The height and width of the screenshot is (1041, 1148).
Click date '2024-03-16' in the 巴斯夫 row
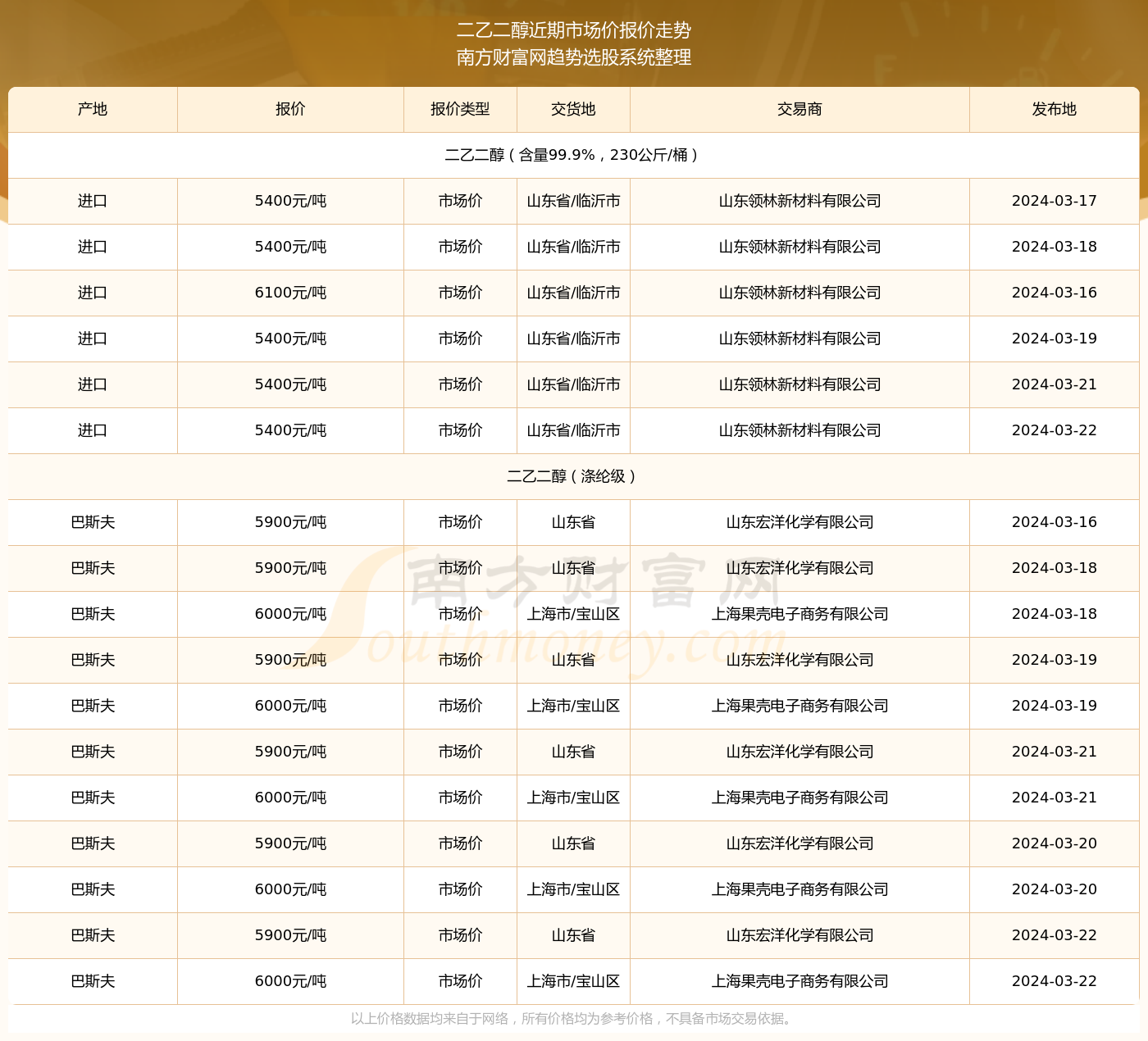click(1055, 522)
